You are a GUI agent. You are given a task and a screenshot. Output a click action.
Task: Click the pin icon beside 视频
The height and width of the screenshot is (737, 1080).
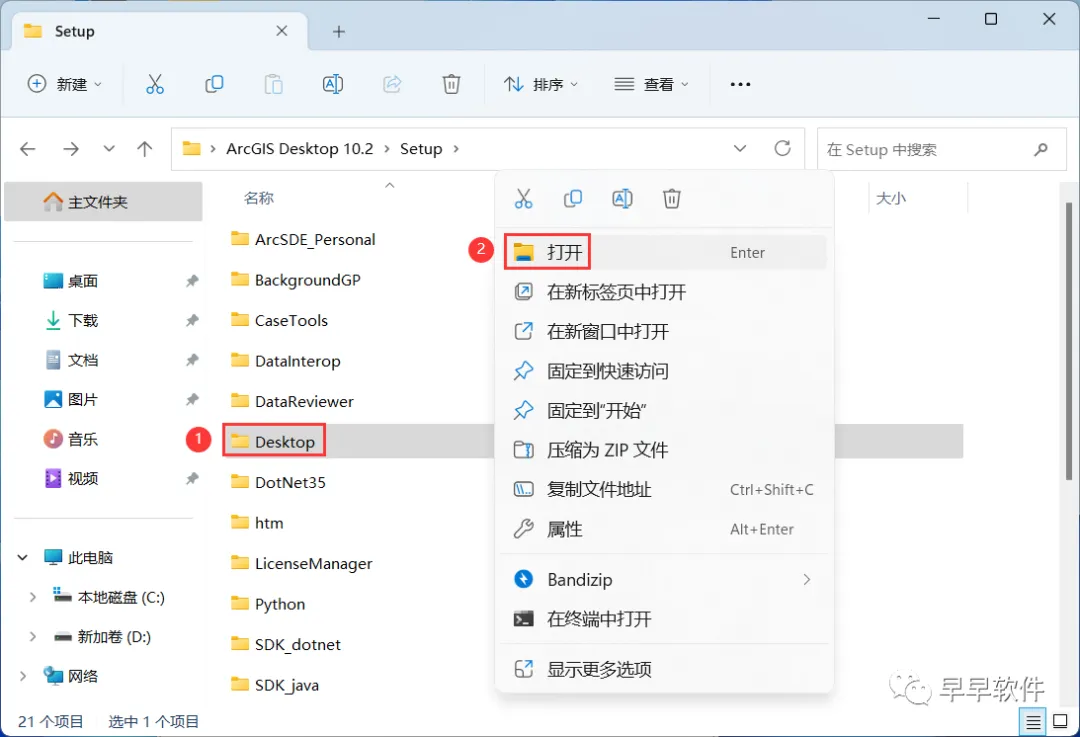192,478
